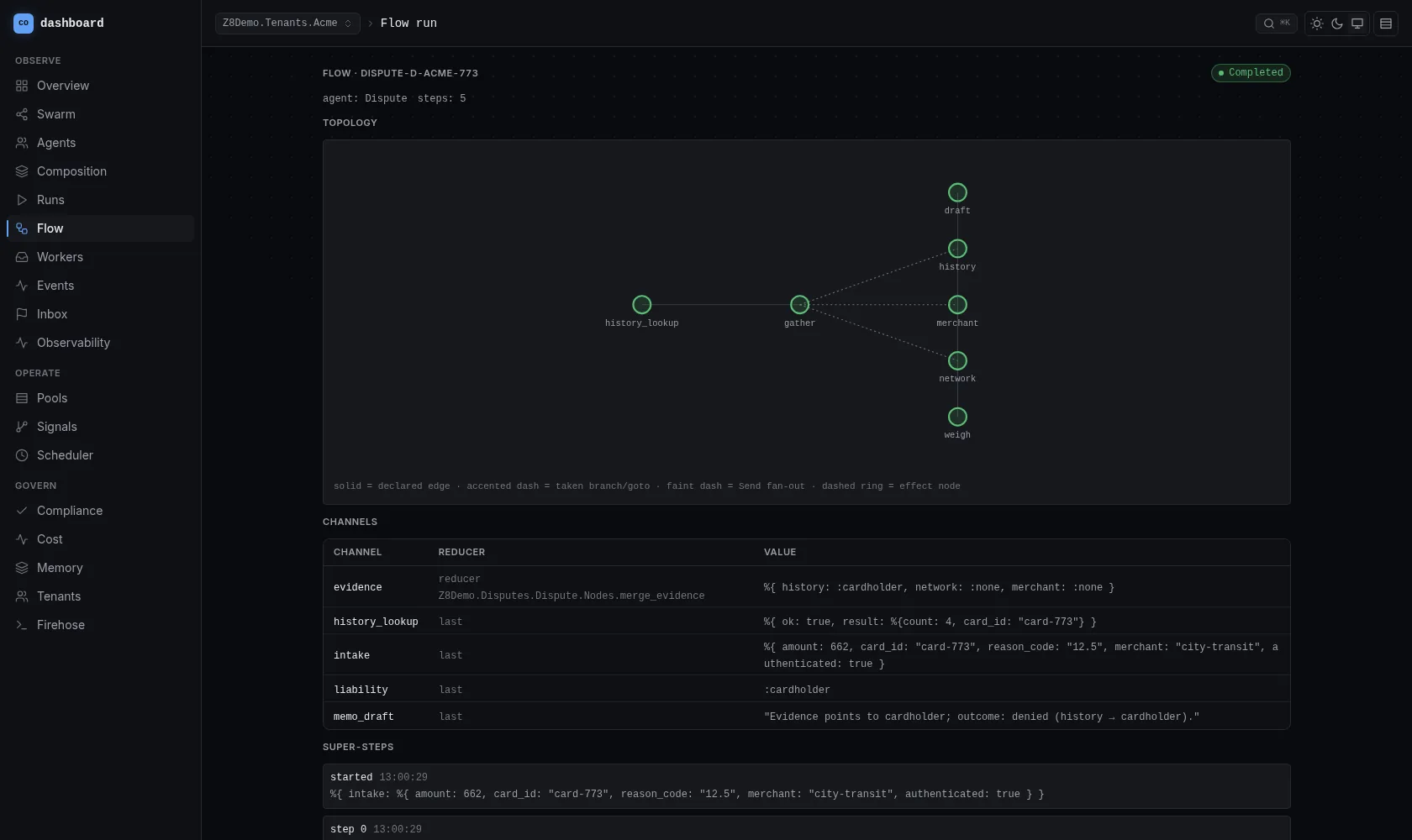
Task: Select the history topology node
Action: coord(957,249)
